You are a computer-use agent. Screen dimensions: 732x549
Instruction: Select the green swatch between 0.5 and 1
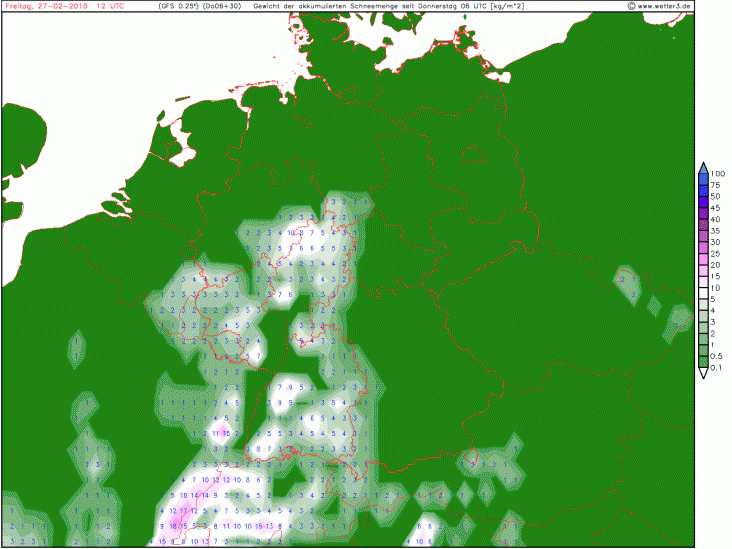pos(703,351)
